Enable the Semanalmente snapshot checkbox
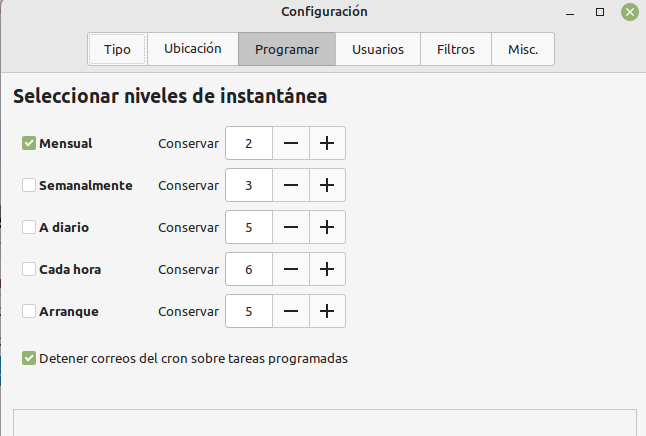The width and height of the screenshot is (646, 436). click(29, 185)
